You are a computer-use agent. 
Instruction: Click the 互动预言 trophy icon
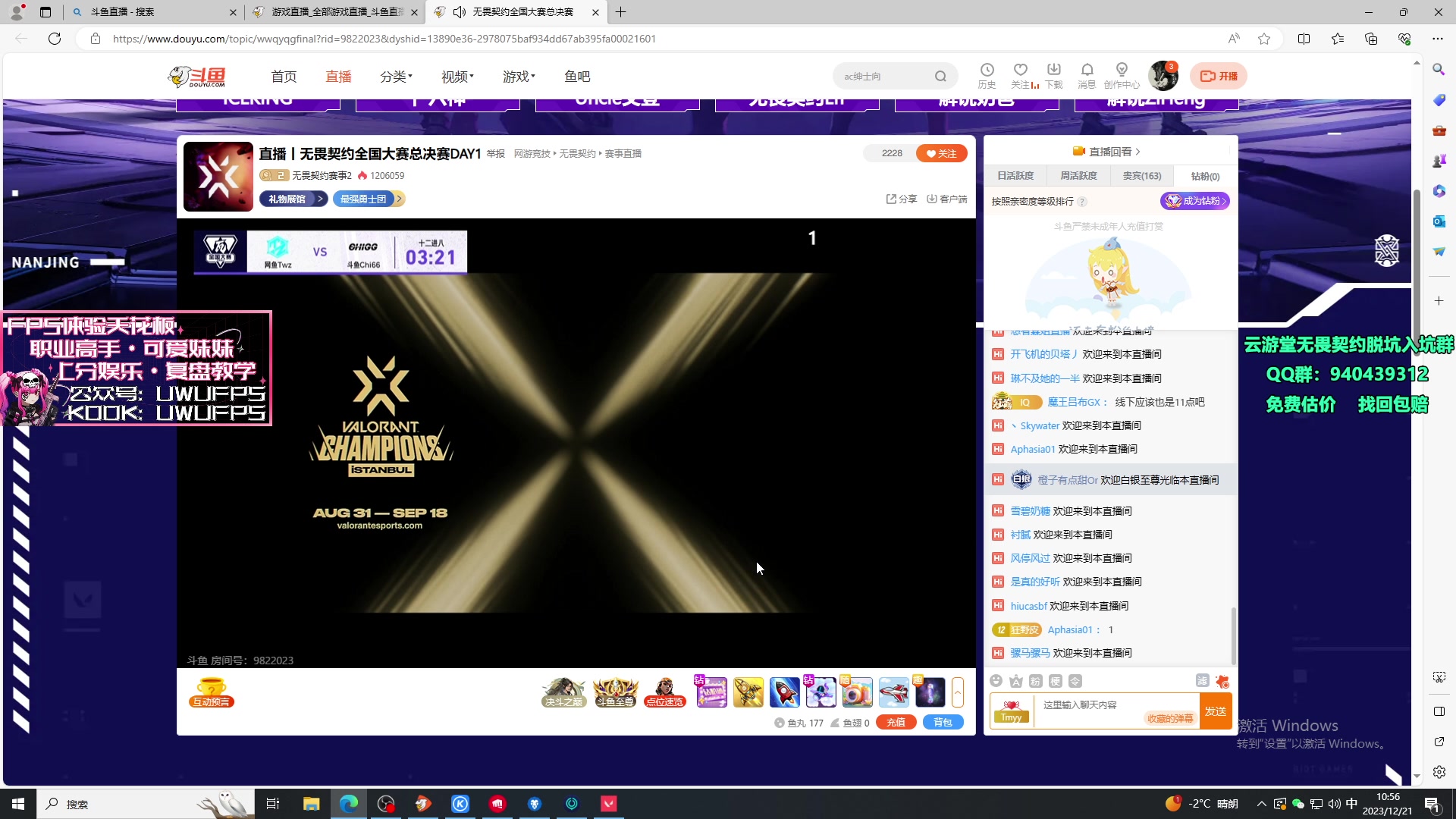212,692
